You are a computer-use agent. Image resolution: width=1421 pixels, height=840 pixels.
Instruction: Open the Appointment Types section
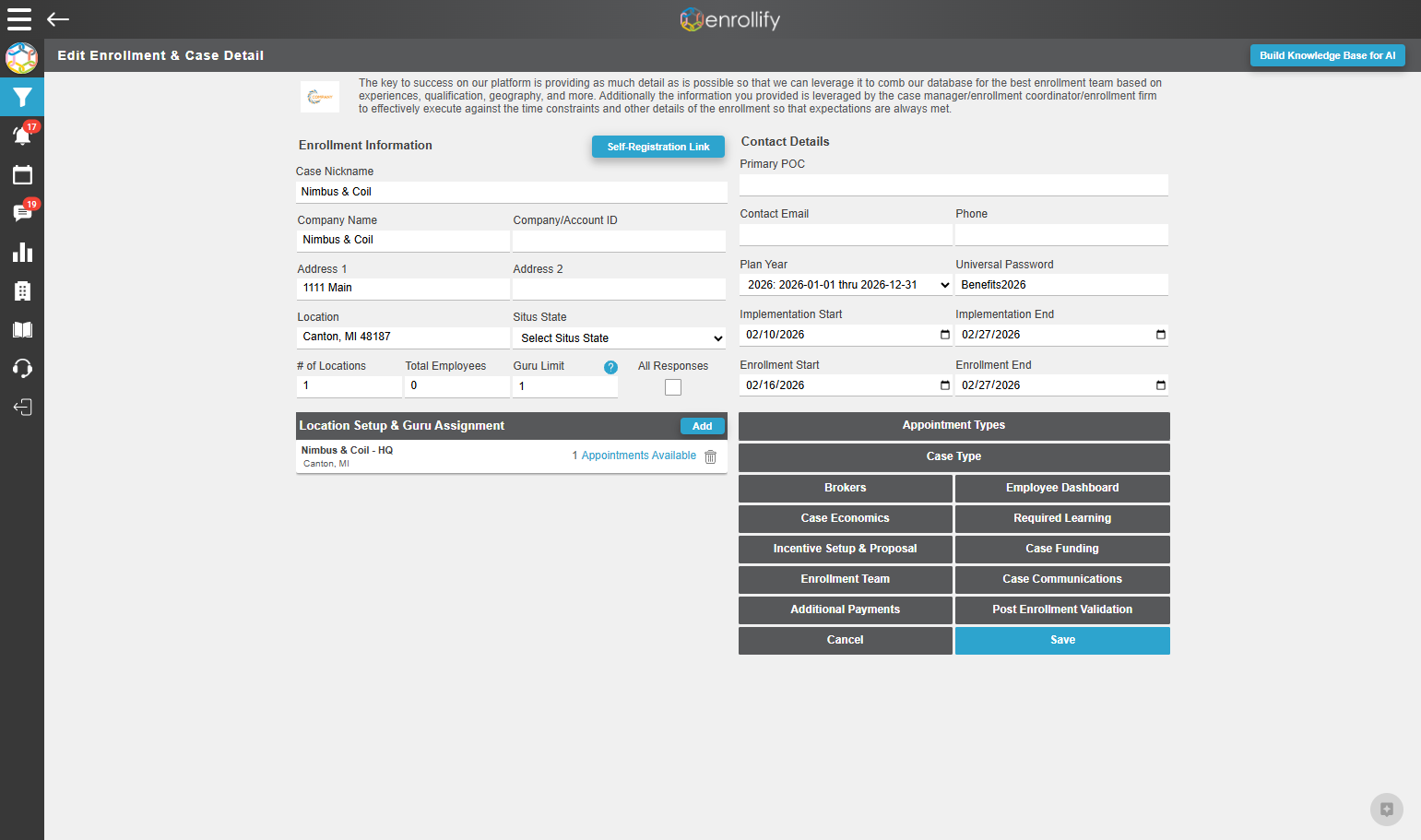click(x=953, y=426)
